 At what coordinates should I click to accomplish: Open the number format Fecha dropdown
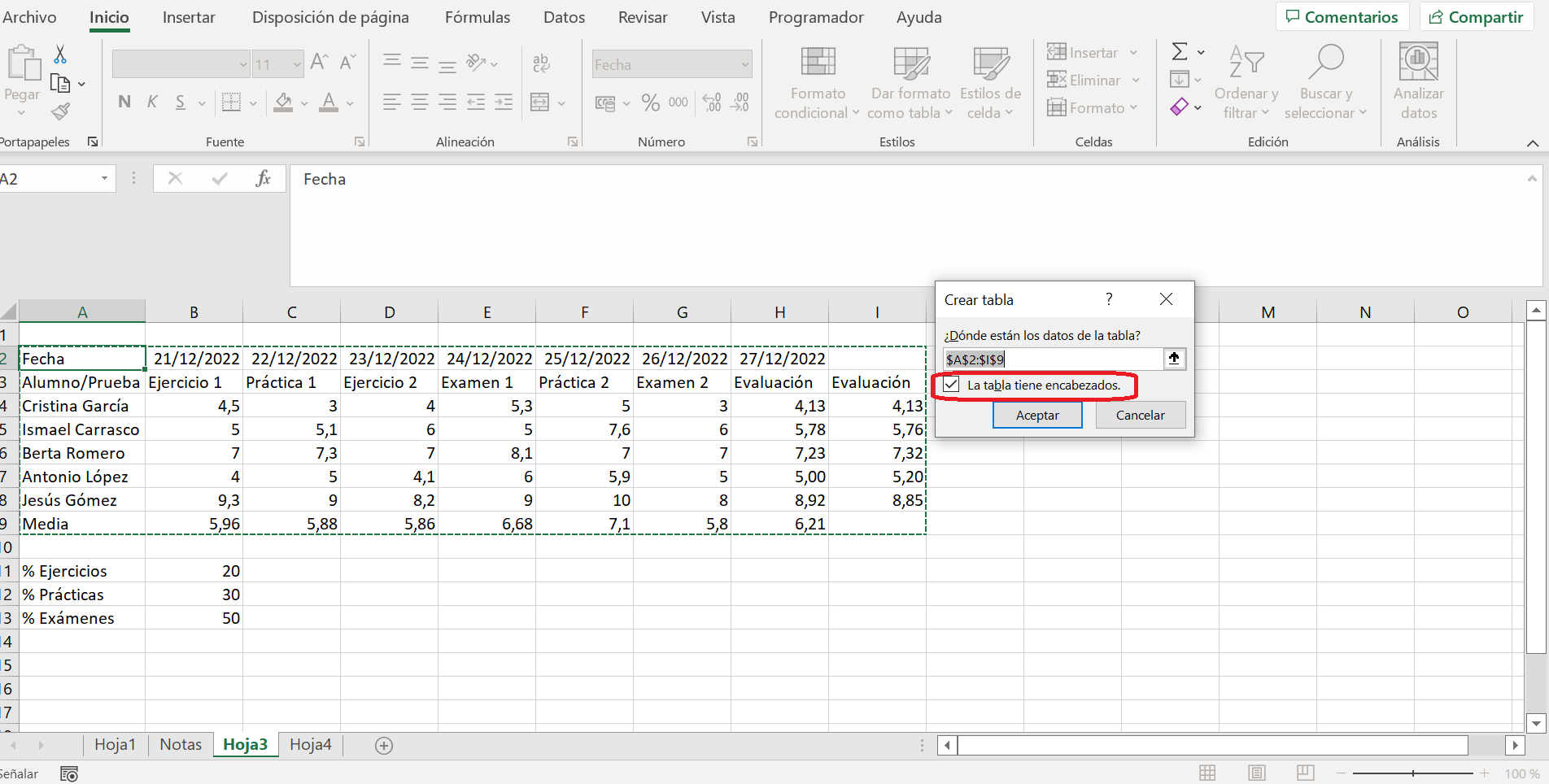point(745,64)
